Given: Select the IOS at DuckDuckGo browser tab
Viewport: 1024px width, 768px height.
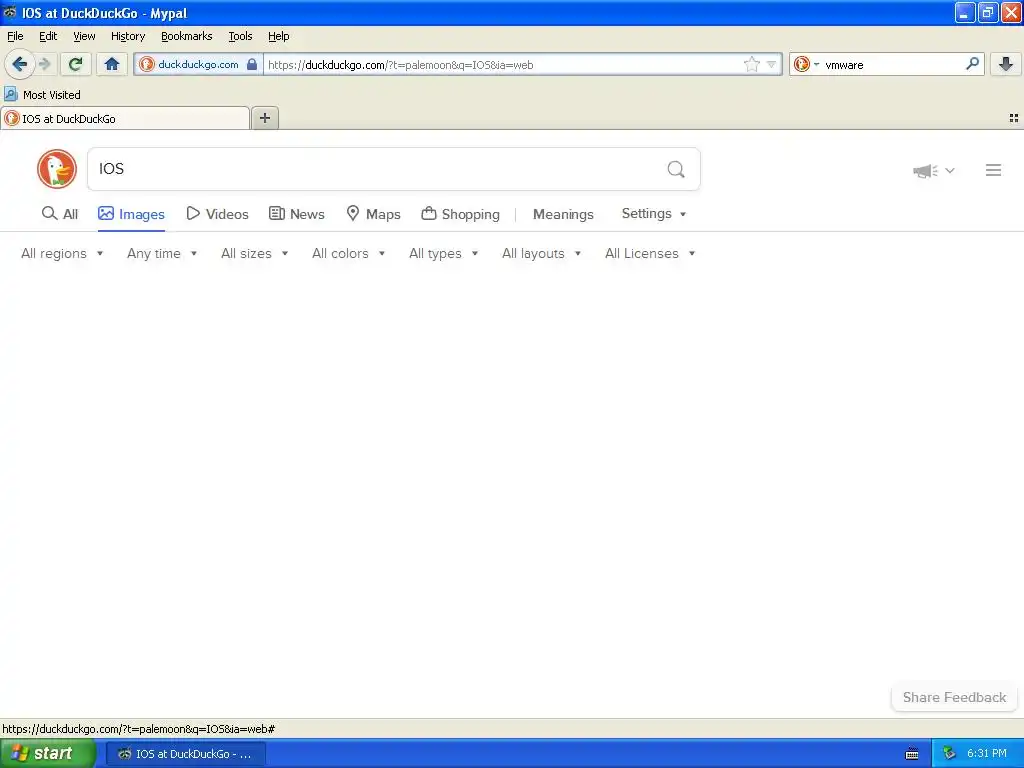Looking at the screenshot, I should tap(125, 118).
